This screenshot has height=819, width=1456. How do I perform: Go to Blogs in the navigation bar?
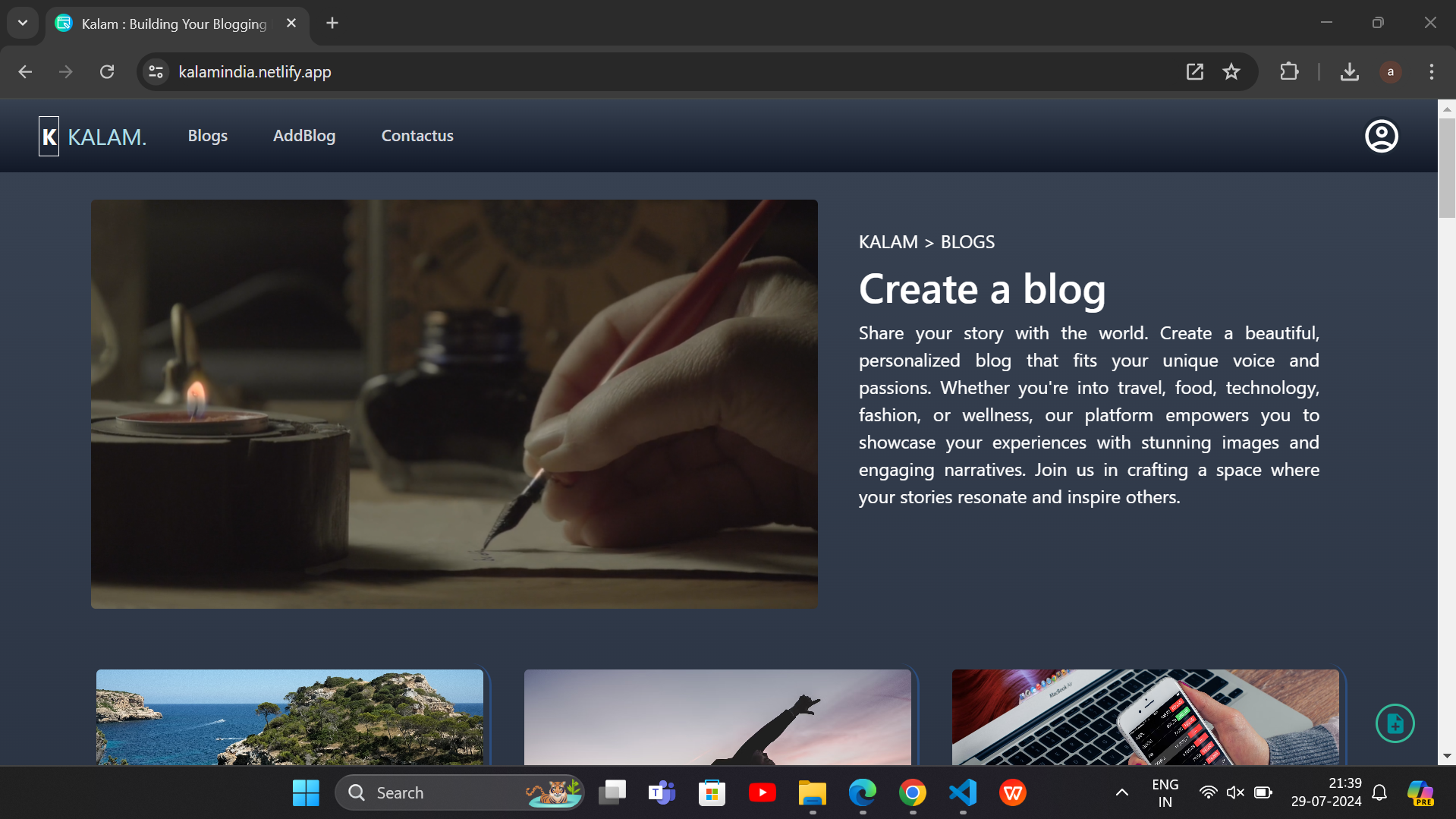tap(207, 136)
